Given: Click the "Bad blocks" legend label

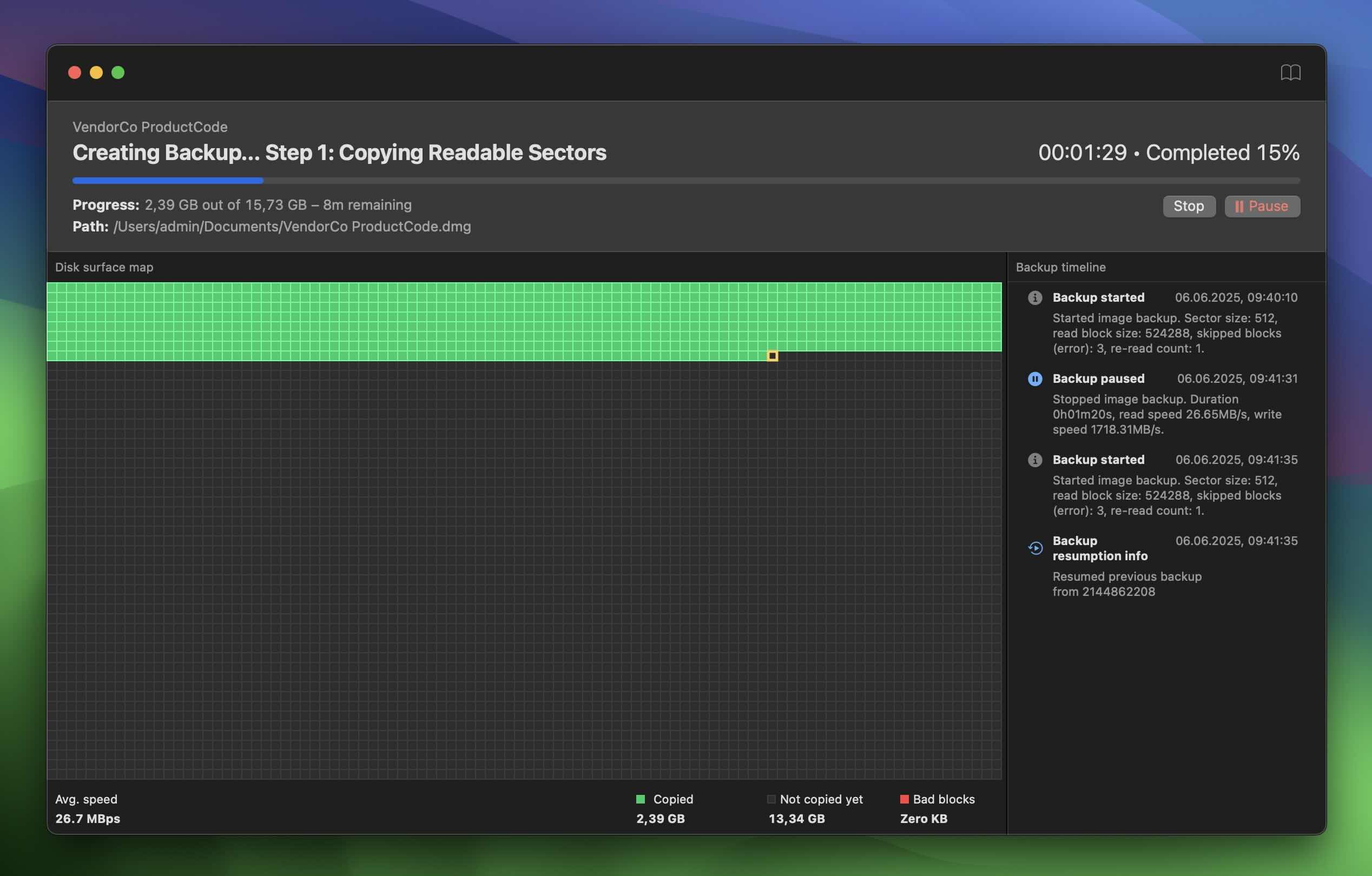Looking at the screenshot, I should (x=944, y=799).
